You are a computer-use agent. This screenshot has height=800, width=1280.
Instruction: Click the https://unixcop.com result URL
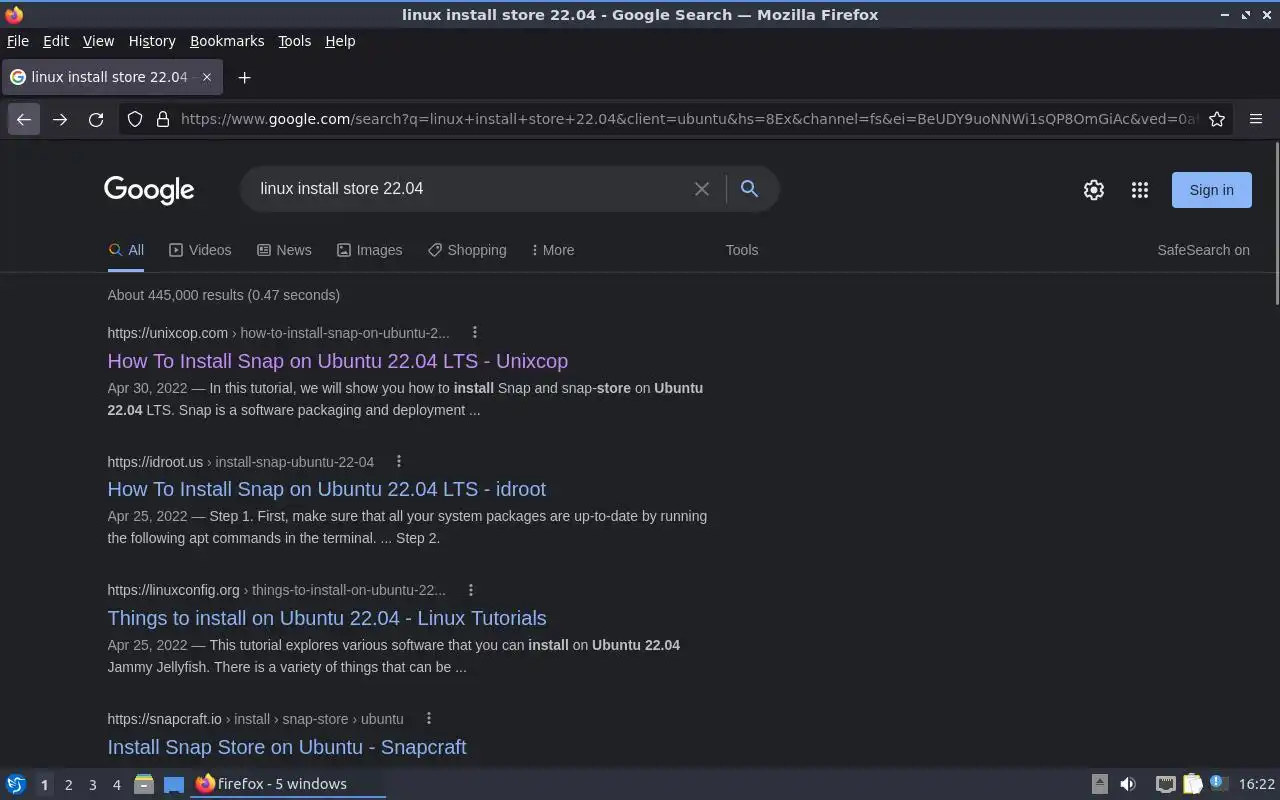(x=167, y=333)
